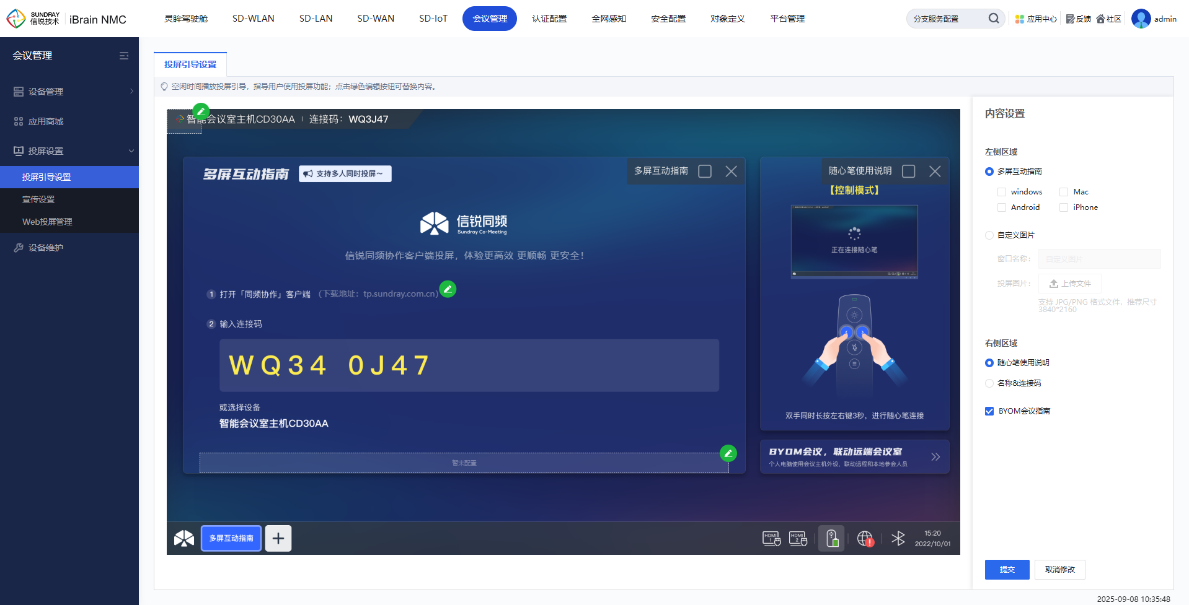Uncheck the BYOM会议指南 checkbox
Screen dimensions: 1189x605
tap(990, 411)
